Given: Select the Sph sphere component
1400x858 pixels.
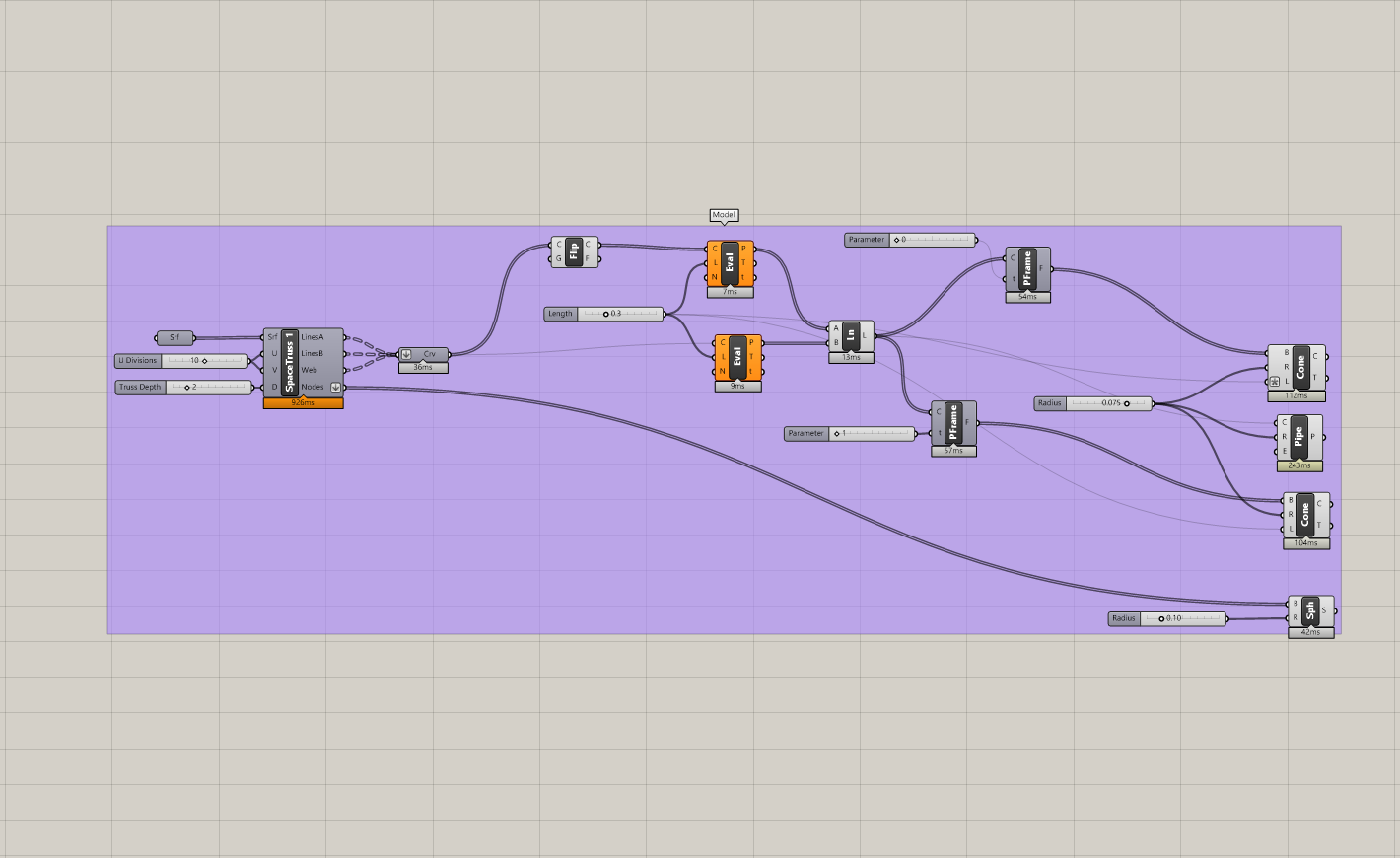Looking at the screenshot, I should coord(1308,609).
